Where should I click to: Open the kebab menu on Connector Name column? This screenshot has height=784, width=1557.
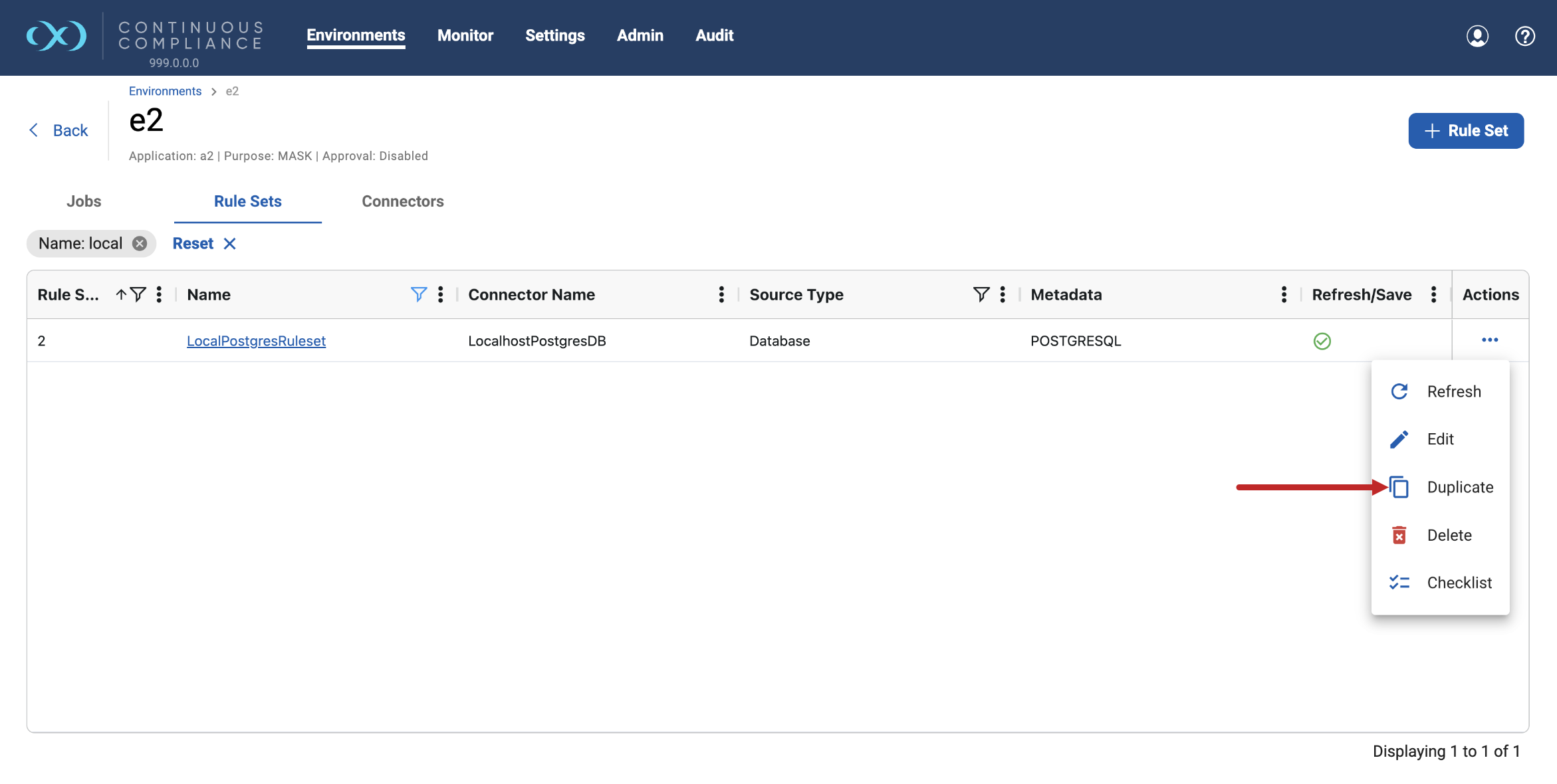click(721, 294)
